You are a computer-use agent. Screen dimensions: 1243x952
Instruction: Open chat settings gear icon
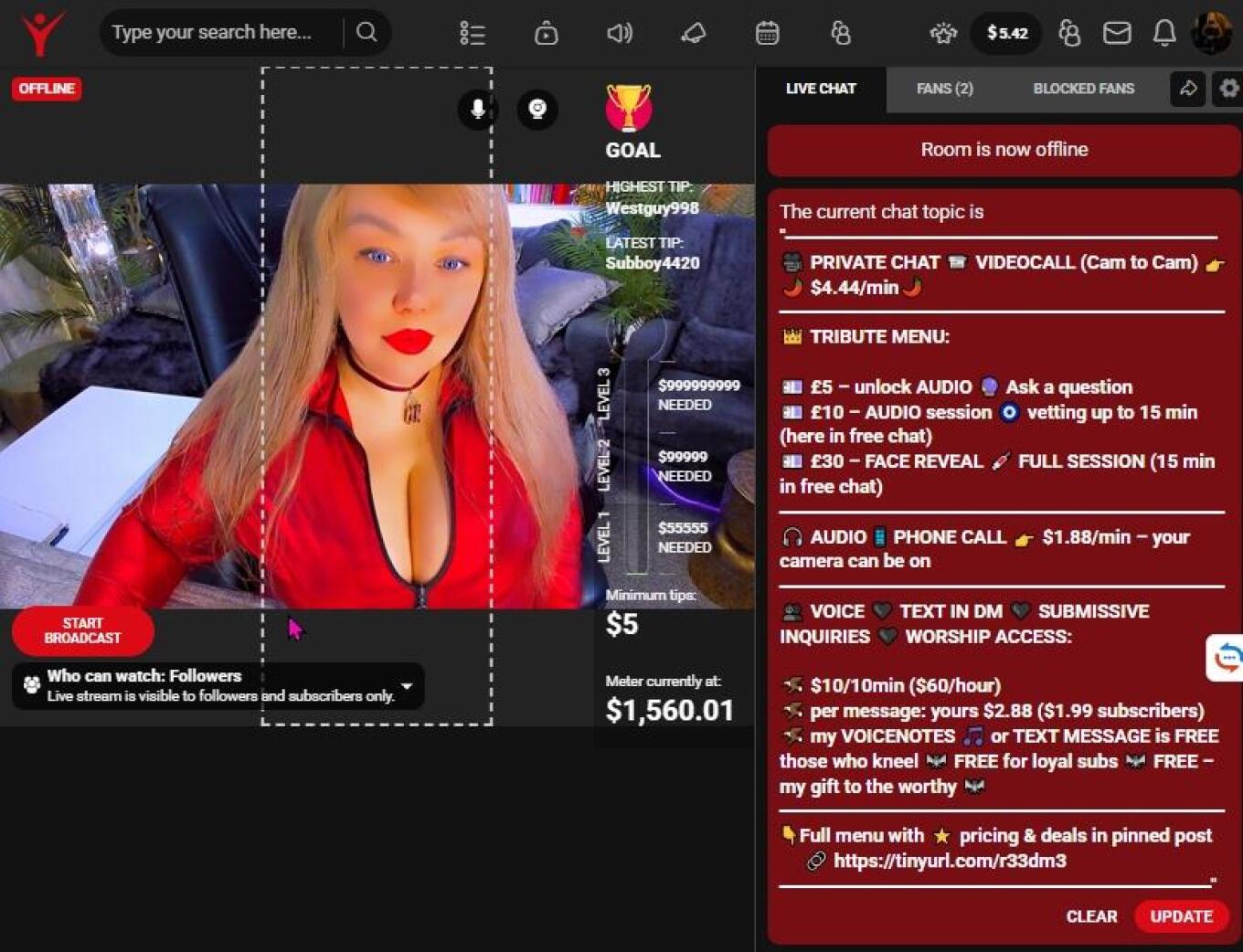click(1228, 89)
